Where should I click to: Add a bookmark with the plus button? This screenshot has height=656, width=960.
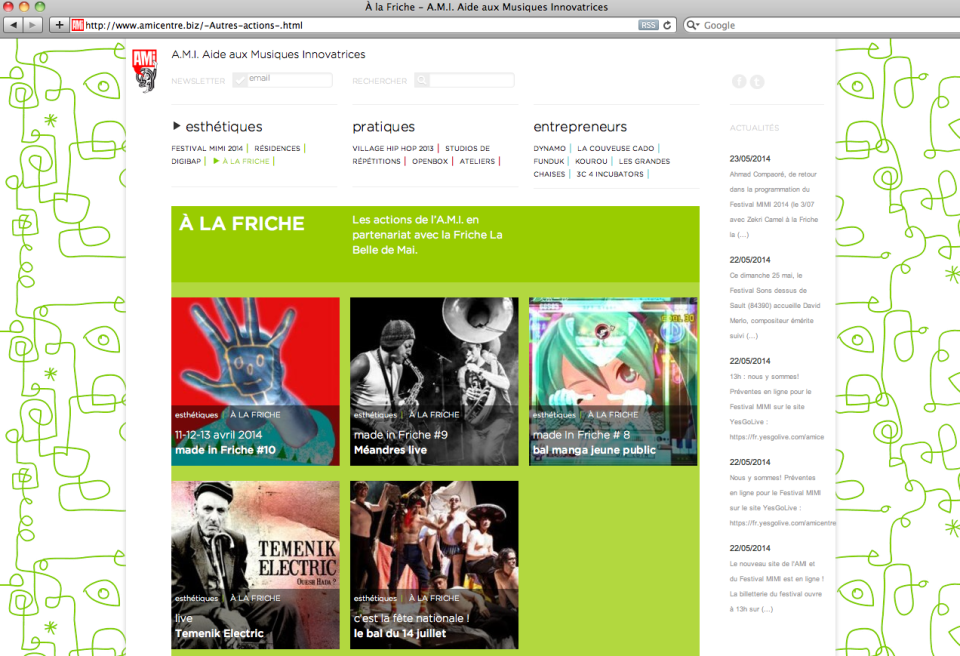pos(59,25)
